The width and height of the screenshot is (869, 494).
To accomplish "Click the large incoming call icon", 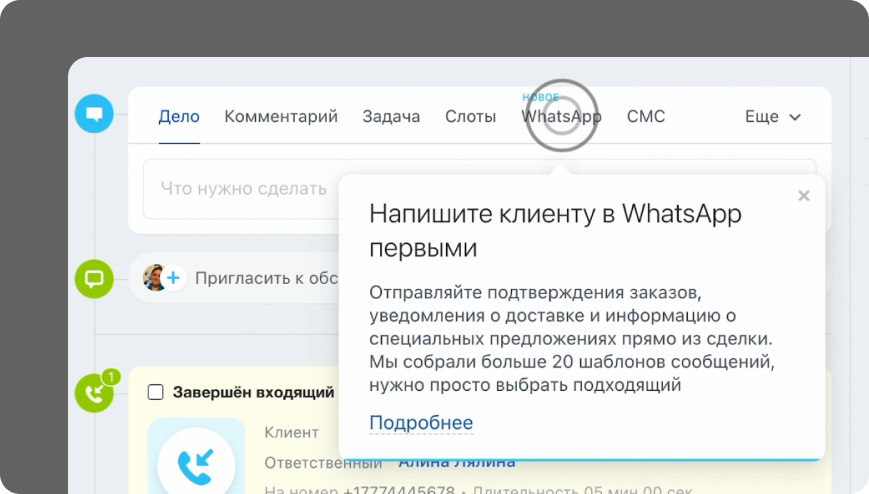I will [x=196, y=465].
